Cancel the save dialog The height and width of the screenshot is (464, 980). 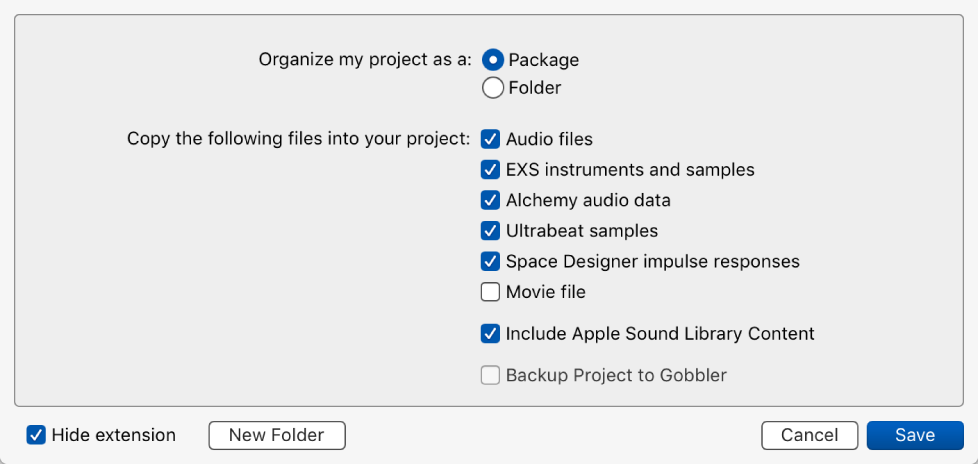click(809, 435)
